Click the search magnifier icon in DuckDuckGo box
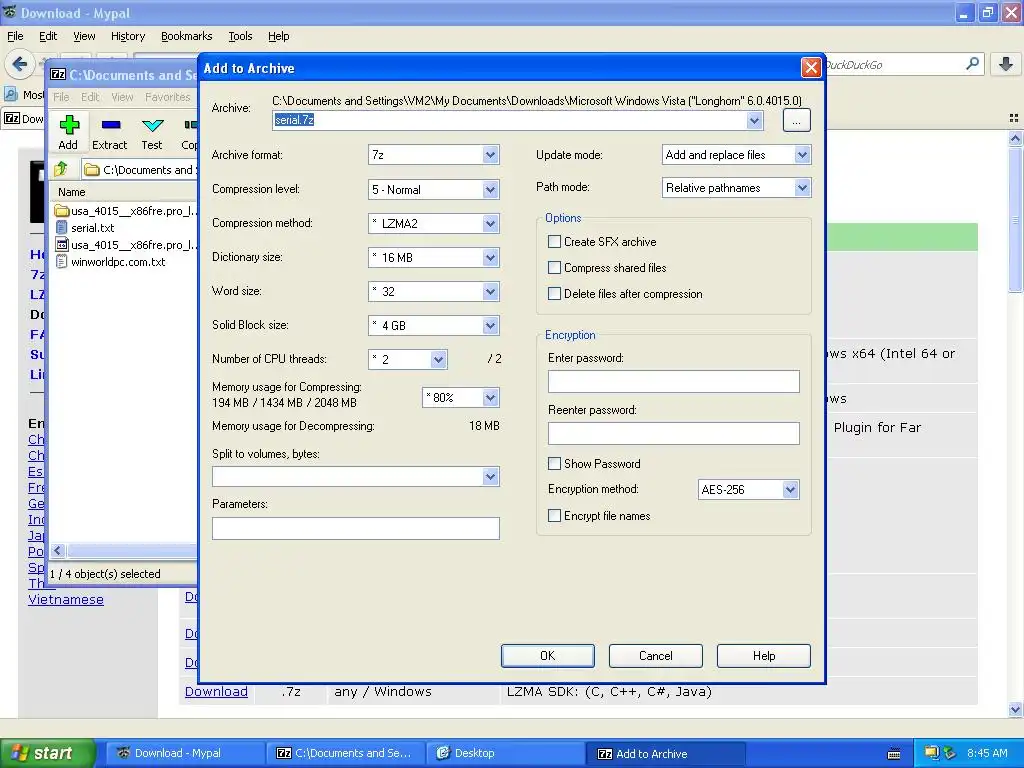1024x768 pixels. (x=972, y=64)
